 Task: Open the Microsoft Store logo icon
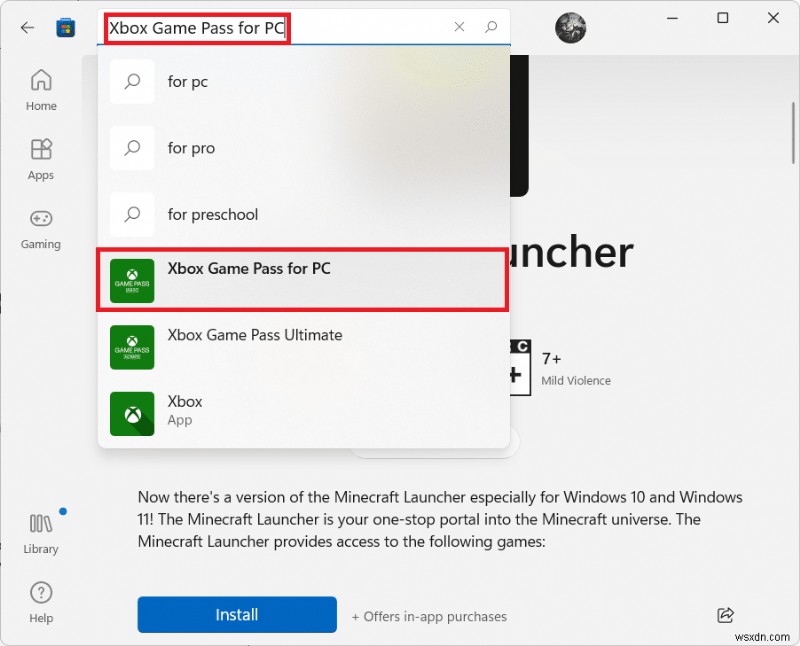coord(65,28)
